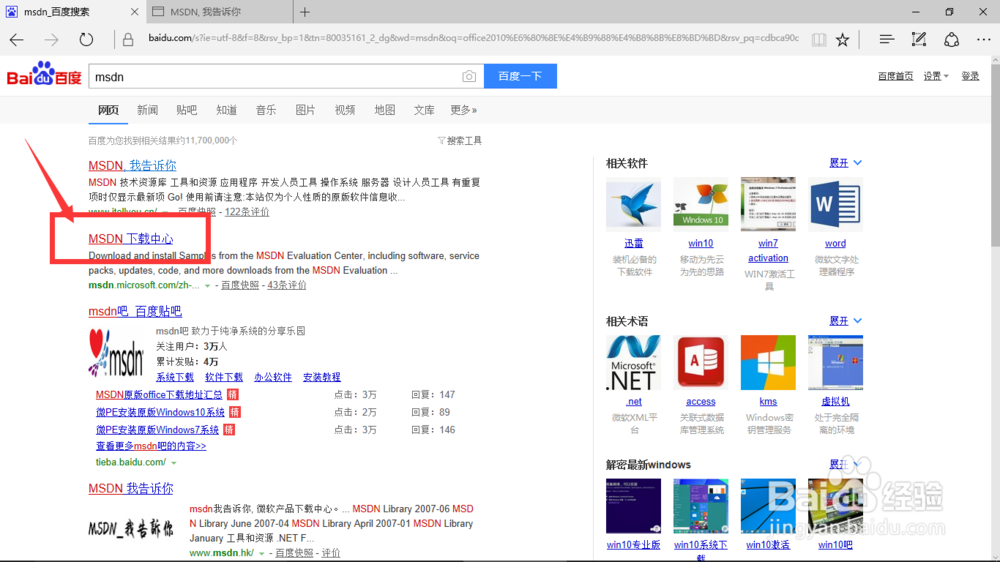The width and height of the screenshot is (1000, 562).
Task: Open 虚拟机 thumbnail image
Action: click(835, 362)
